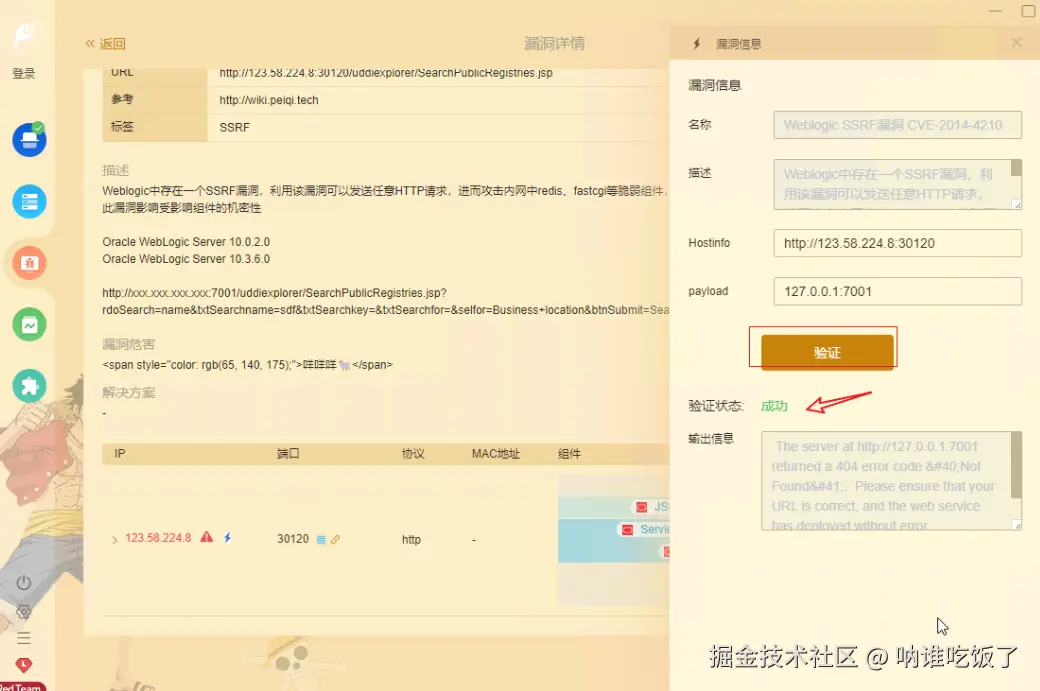Screen dimensions: 1040x691
Task: Click the link icon next to port 30120
Action: (336, 540)
